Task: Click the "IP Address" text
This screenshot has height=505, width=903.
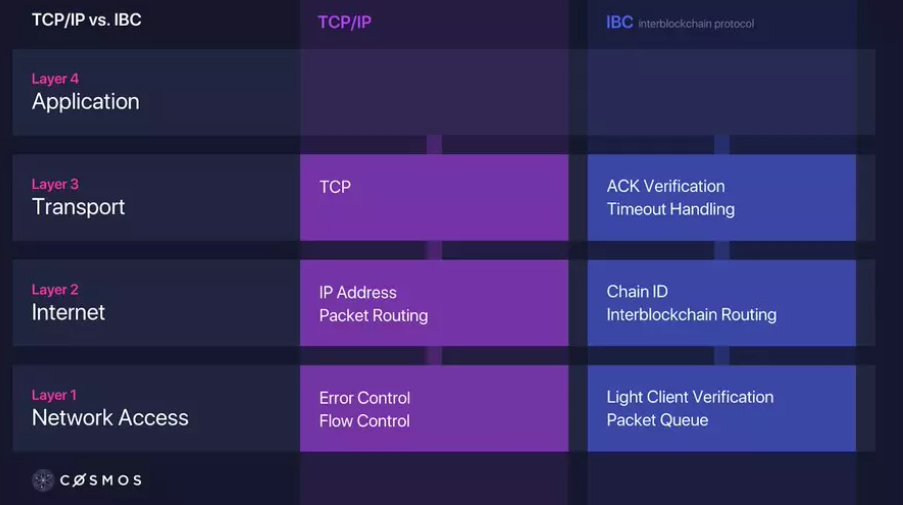Action: [358, 292]
